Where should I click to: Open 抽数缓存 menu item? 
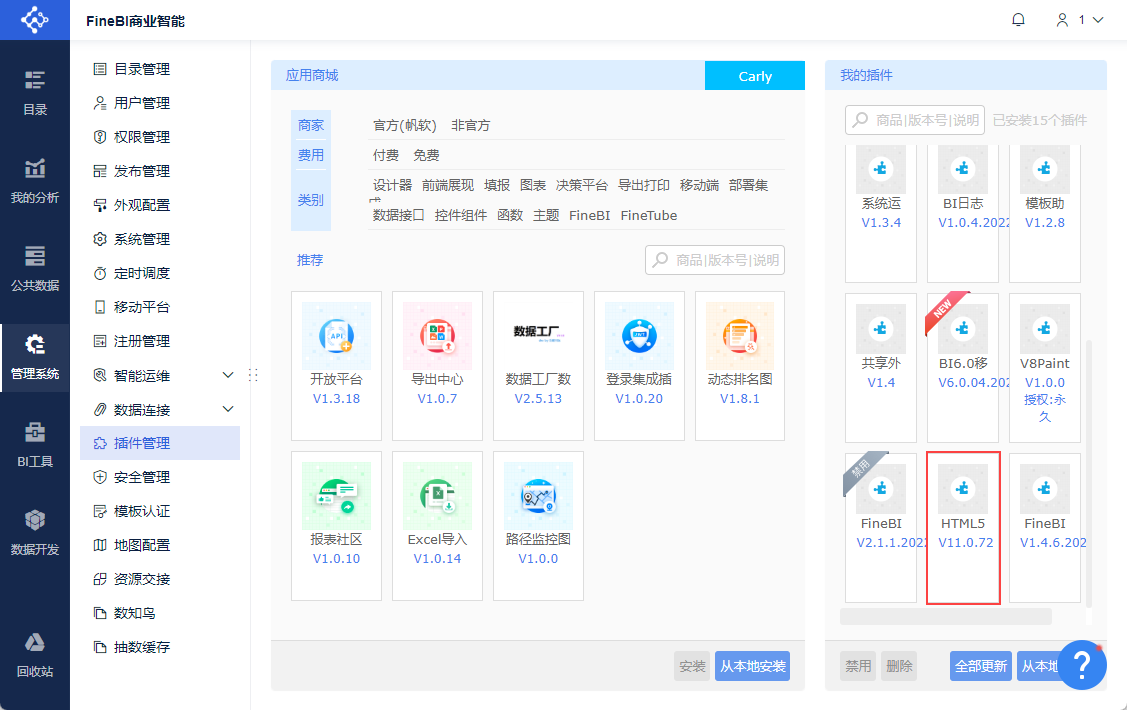point(160,647)
